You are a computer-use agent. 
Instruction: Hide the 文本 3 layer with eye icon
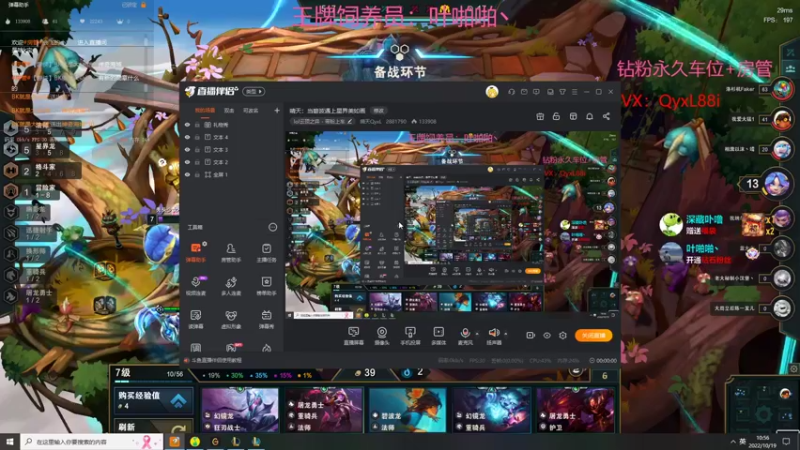click(187, 149)
